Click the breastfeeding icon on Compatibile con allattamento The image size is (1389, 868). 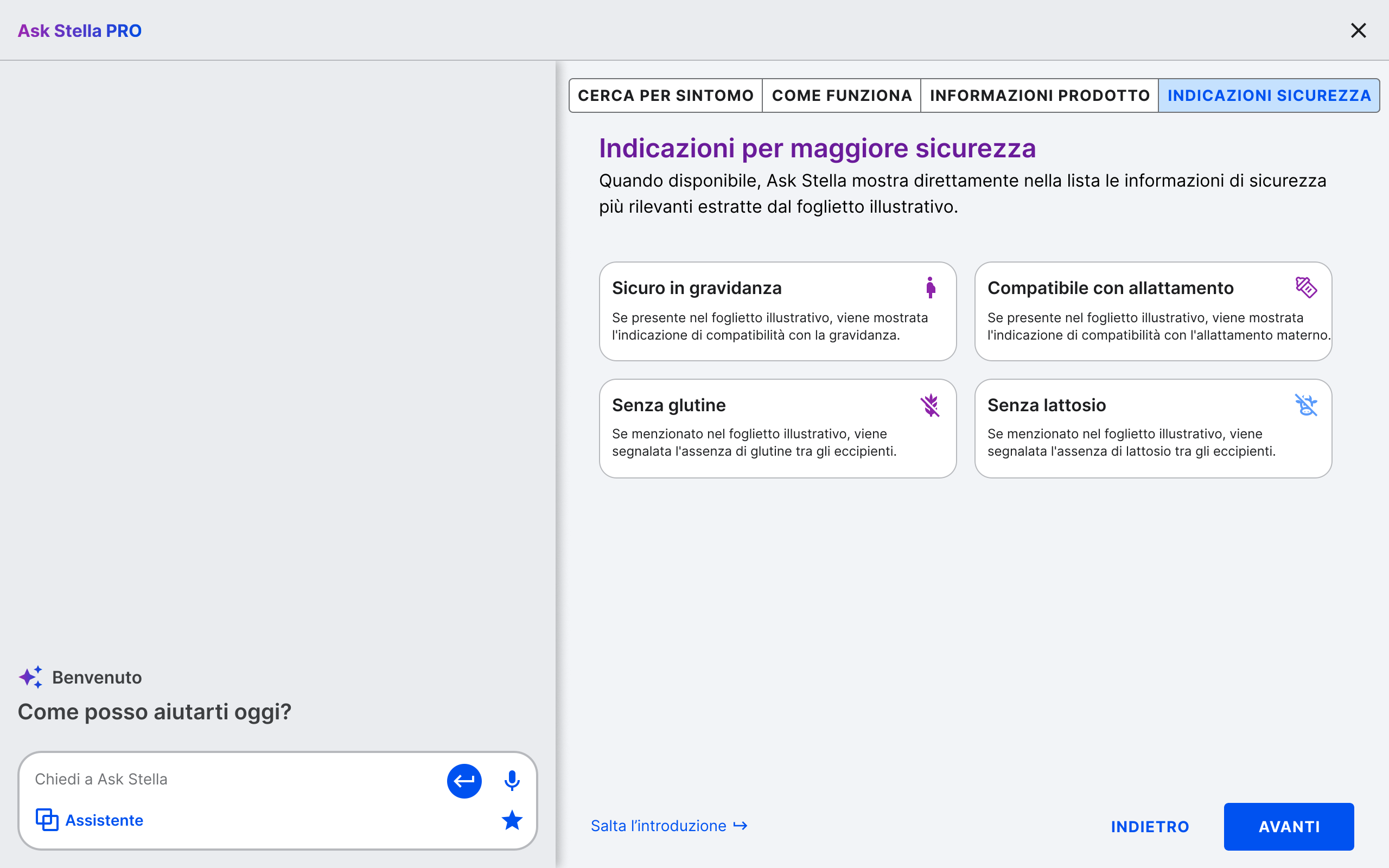tap(1306, 288)
